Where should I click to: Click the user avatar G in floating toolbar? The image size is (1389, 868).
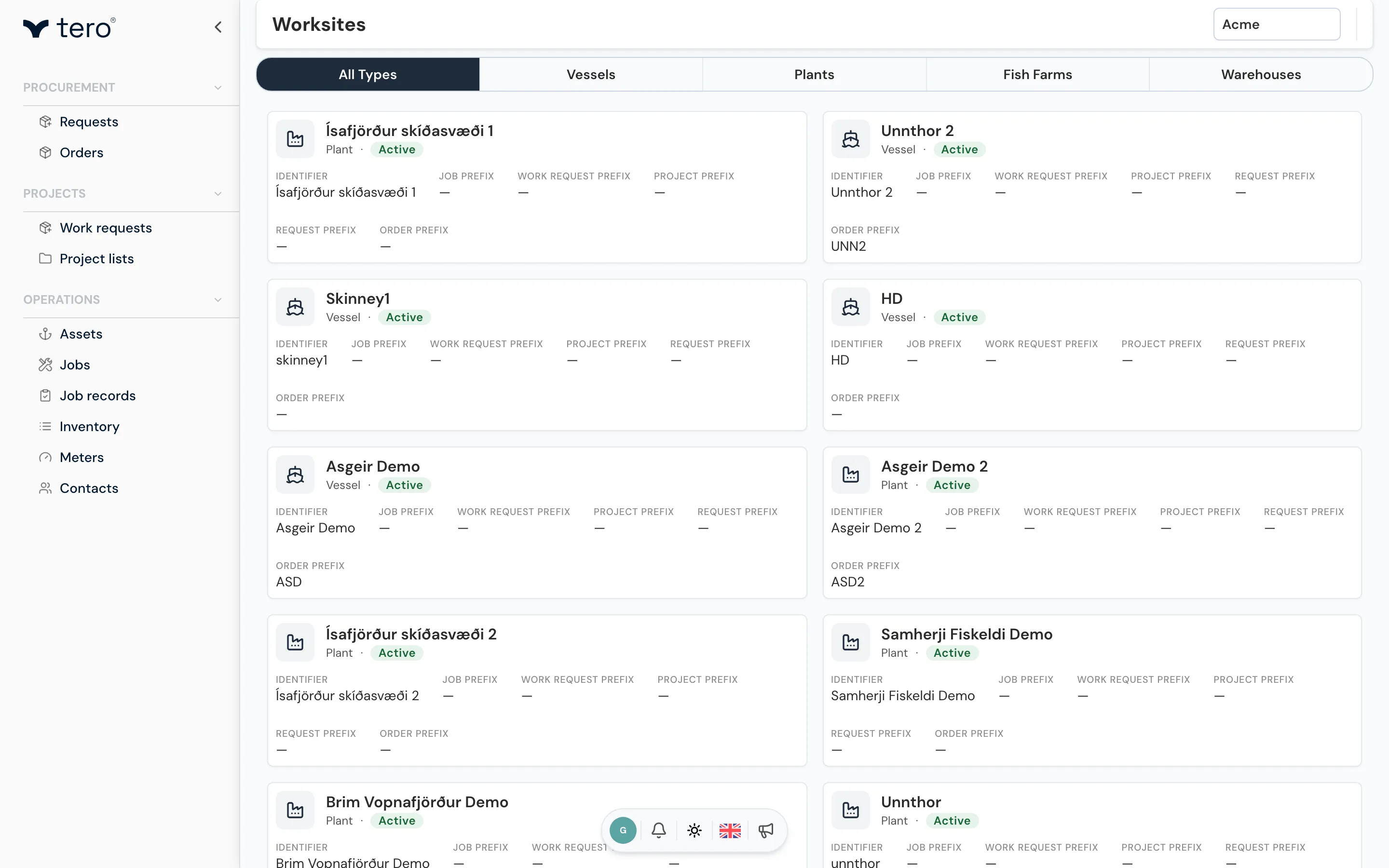623,830
